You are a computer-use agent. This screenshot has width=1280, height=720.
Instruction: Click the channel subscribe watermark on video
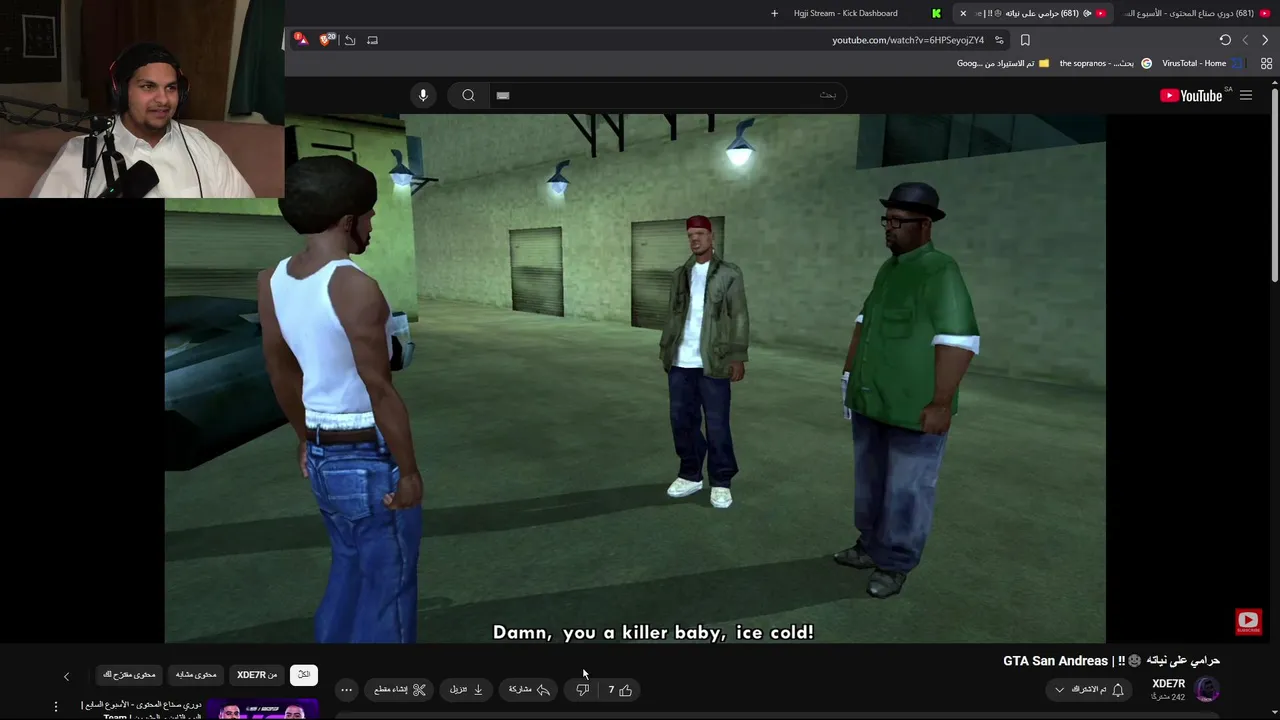pos(1248,622)
